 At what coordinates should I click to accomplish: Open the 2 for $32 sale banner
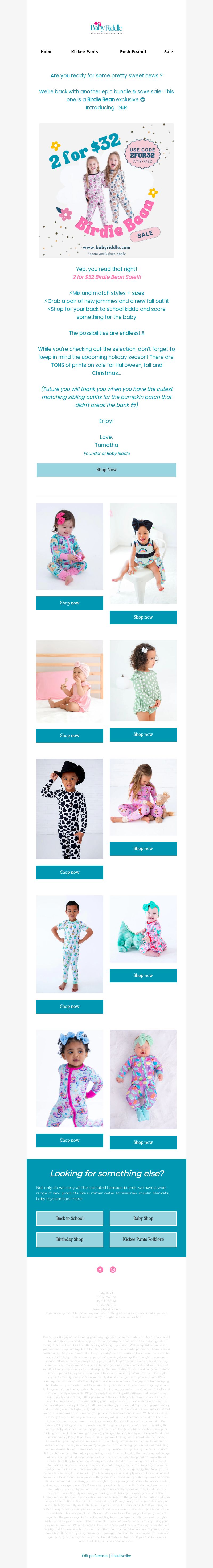pos(106,191)
